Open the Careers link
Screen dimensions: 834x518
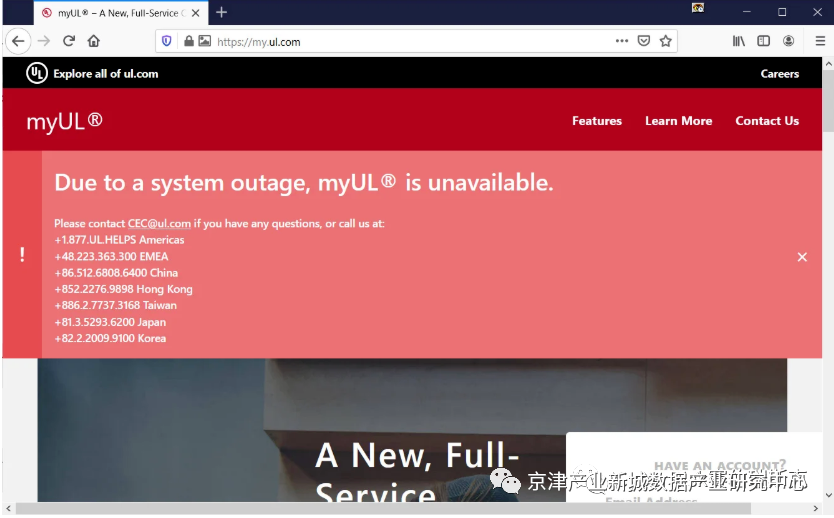click(779, 74)
